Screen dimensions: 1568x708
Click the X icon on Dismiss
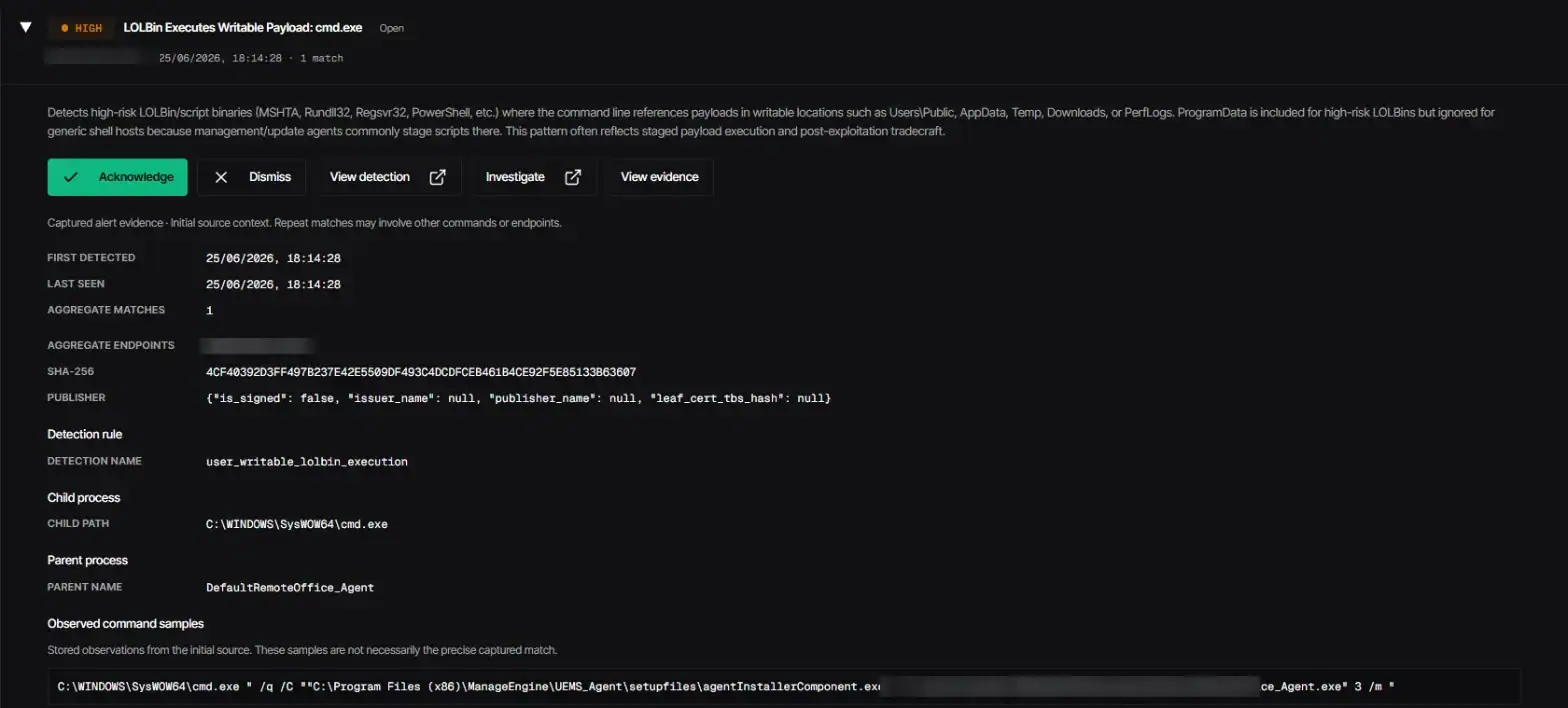coord(221,177)
